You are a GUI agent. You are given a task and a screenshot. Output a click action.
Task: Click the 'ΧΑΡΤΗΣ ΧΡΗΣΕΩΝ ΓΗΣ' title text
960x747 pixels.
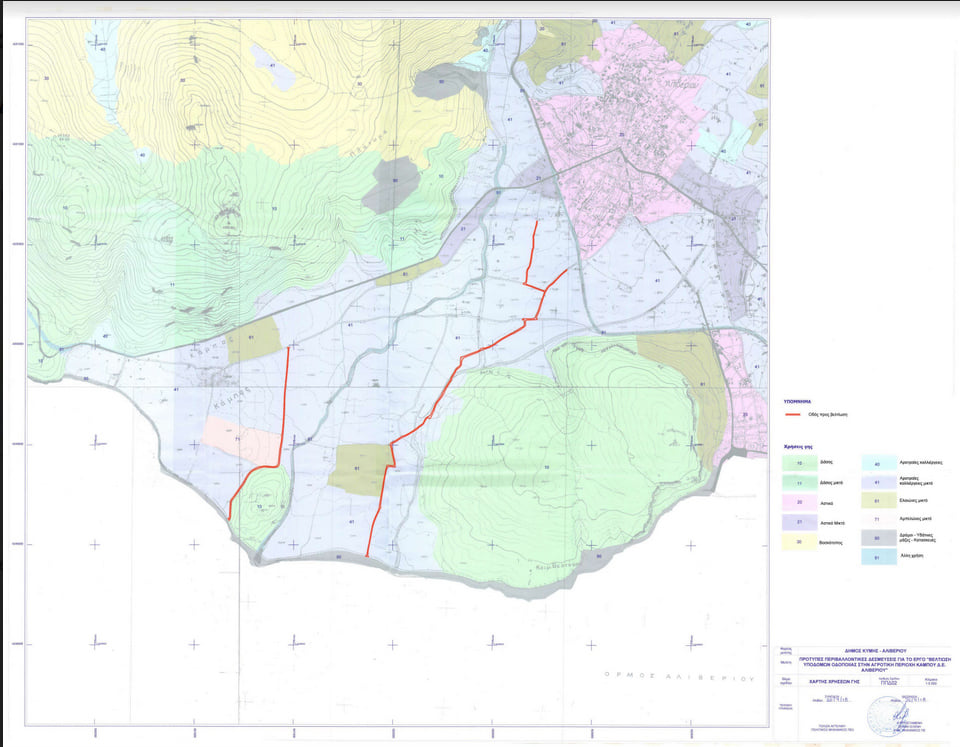pyautogui.click(x=834, y=681)
